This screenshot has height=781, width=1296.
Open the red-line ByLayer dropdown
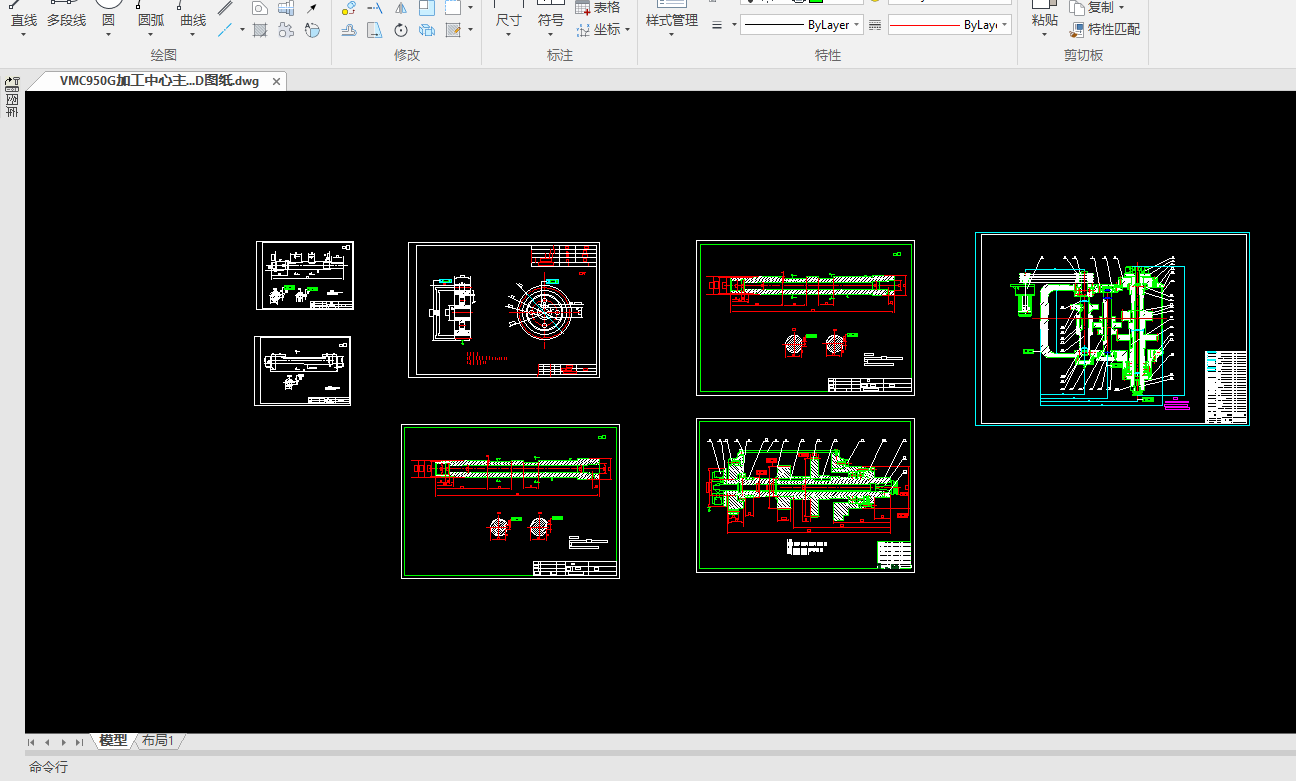949,25
